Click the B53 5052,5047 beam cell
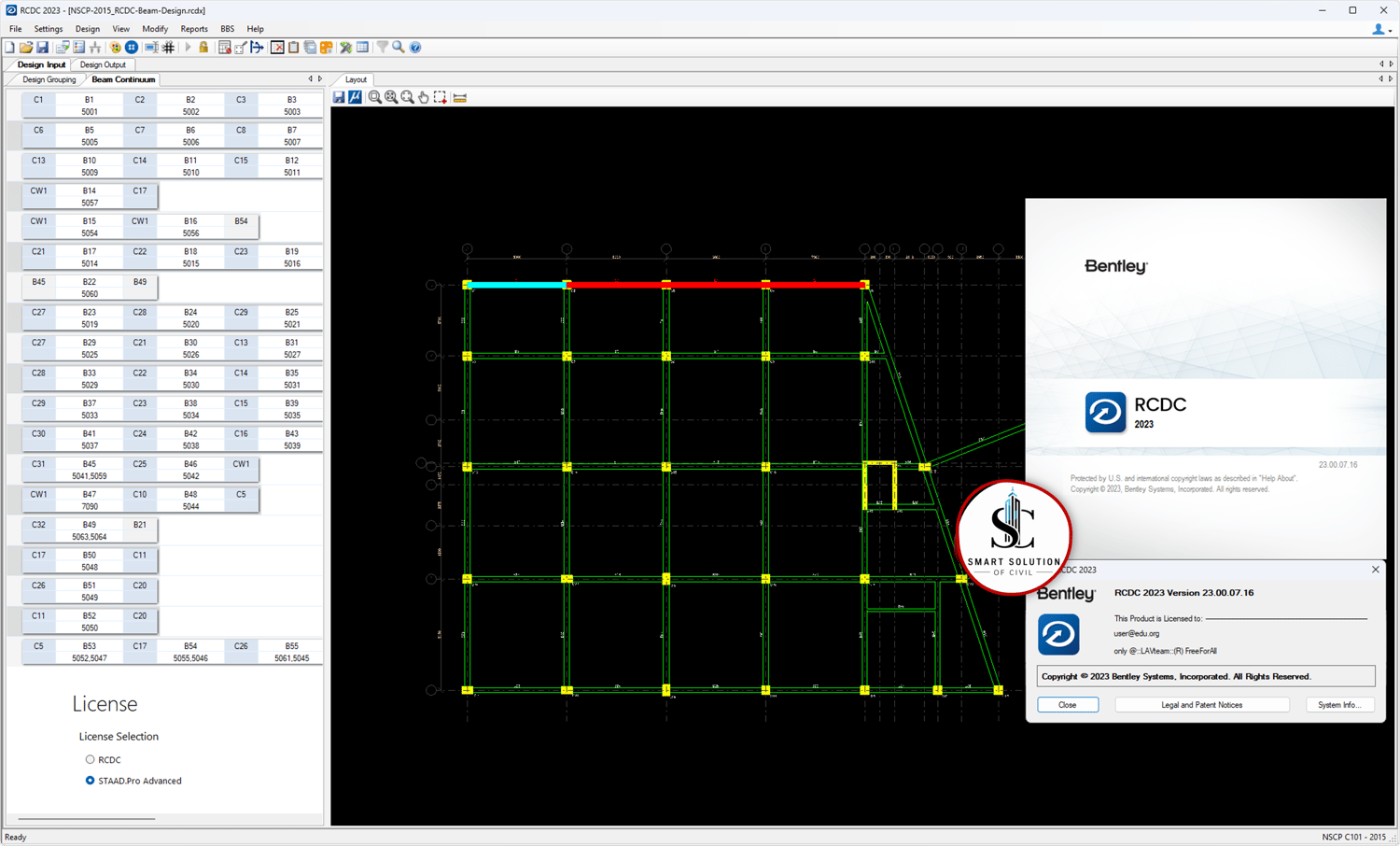Viewport: 1400px width, 846px height. coord(90,652)
